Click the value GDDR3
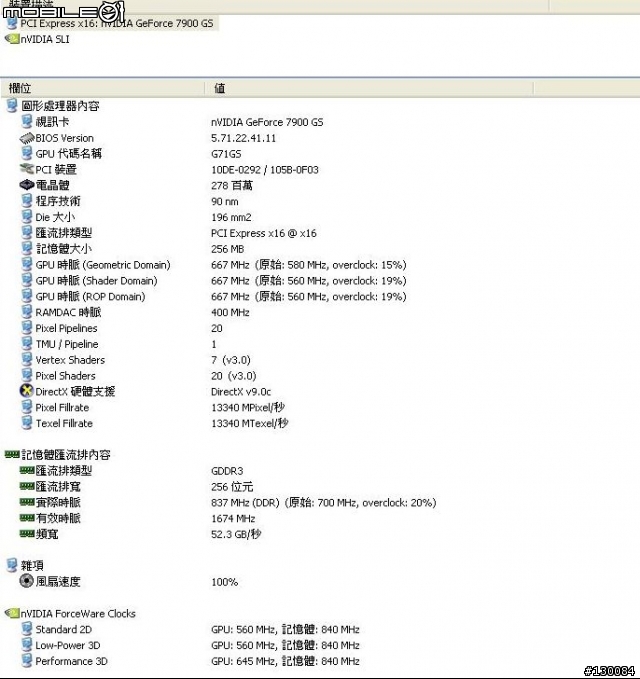The width and height of the screenshot is (640, 679). point(227,471)
